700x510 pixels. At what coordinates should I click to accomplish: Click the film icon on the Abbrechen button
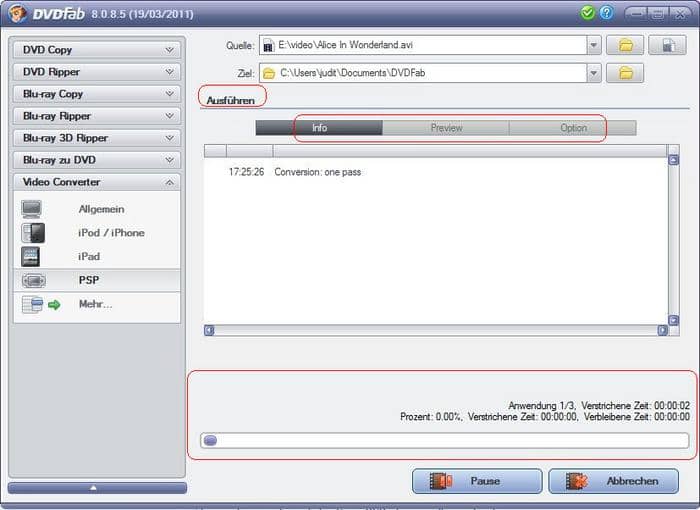[x=577, y=481]
